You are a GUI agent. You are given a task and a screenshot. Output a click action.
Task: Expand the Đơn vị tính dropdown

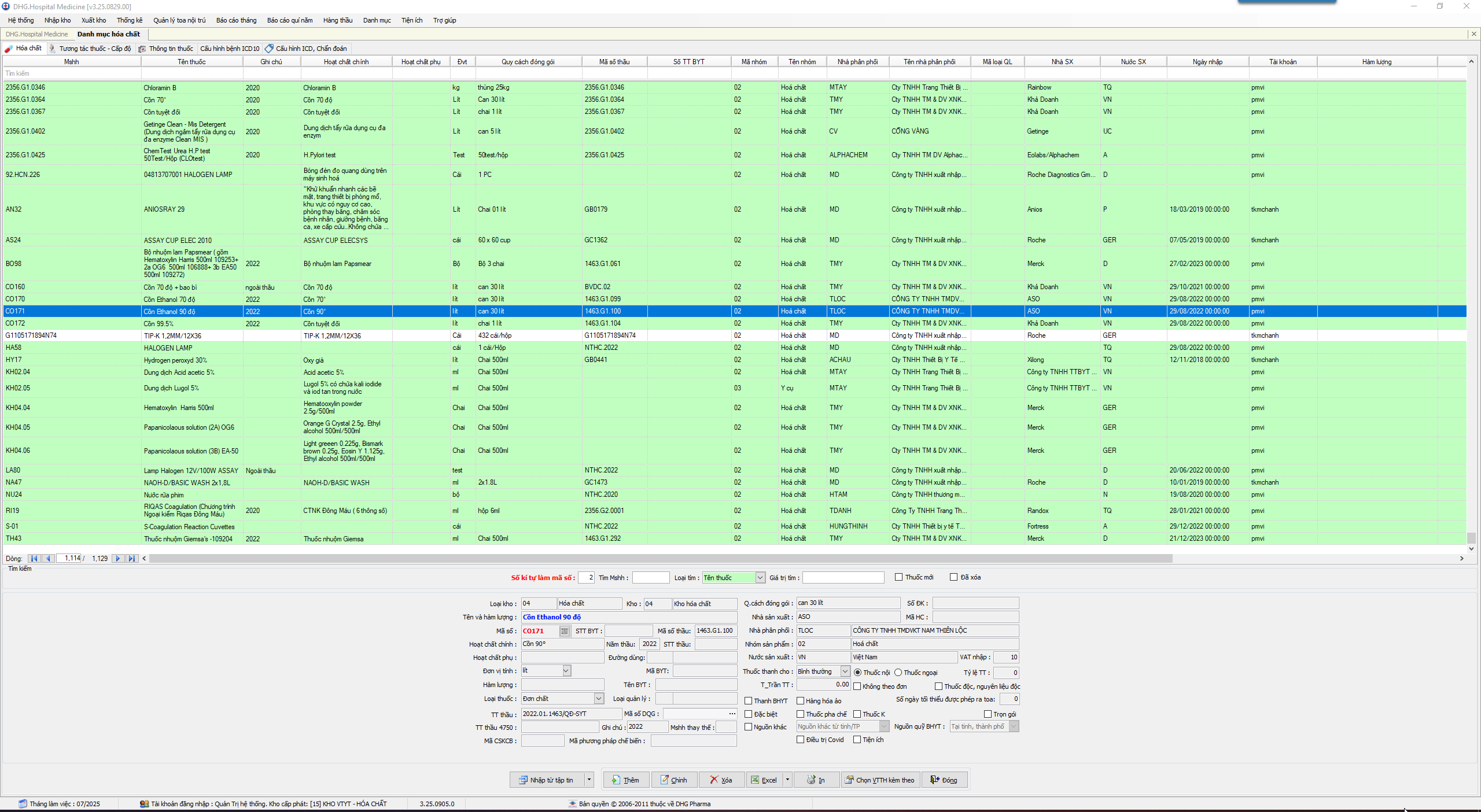click(566, 670)
